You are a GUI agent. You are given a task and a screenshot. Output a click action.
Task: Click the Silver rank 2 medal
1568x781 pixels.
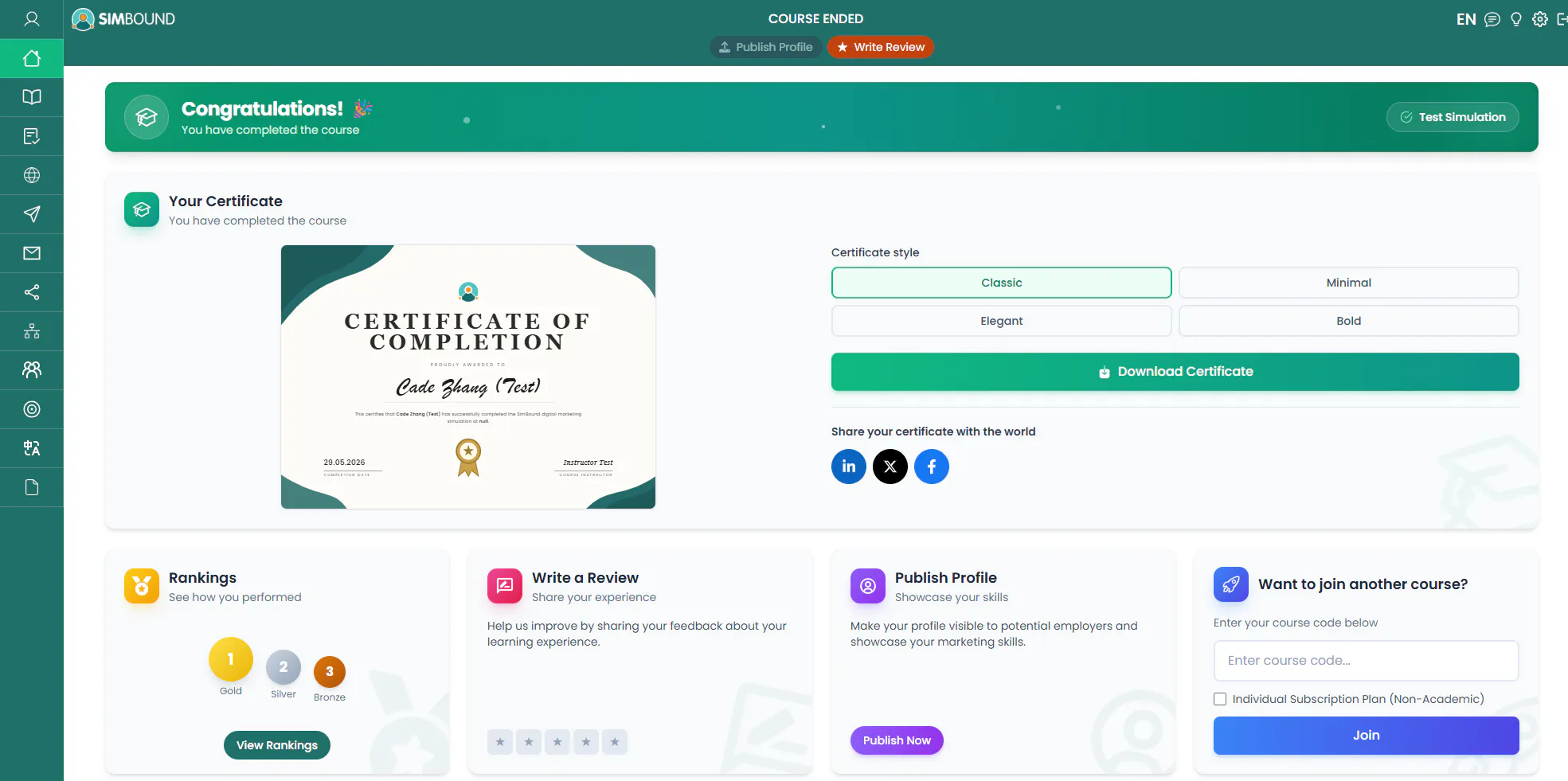(283, 667)
